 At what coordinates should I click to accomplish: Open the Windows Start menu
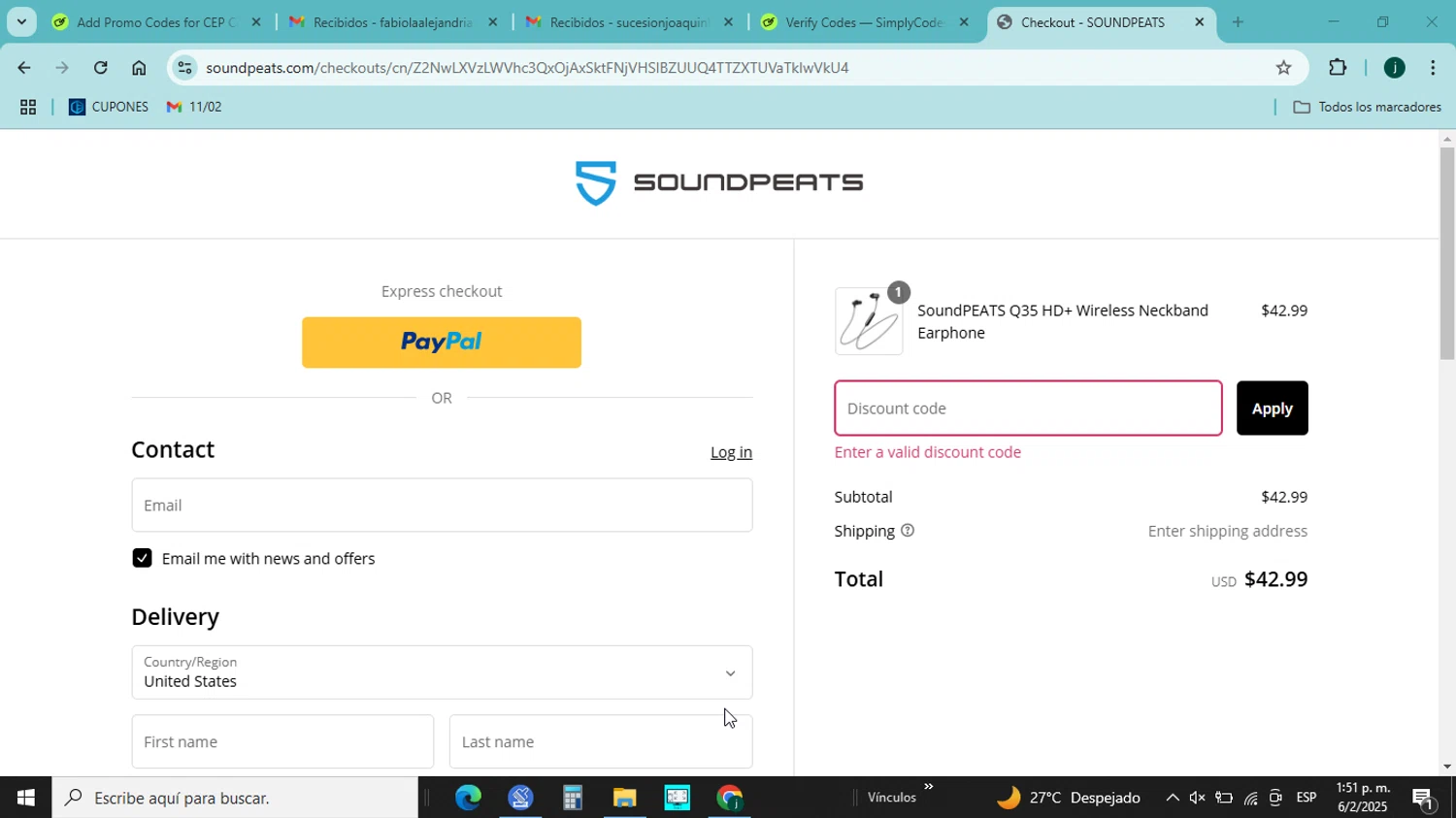click(x=25, y=798)
